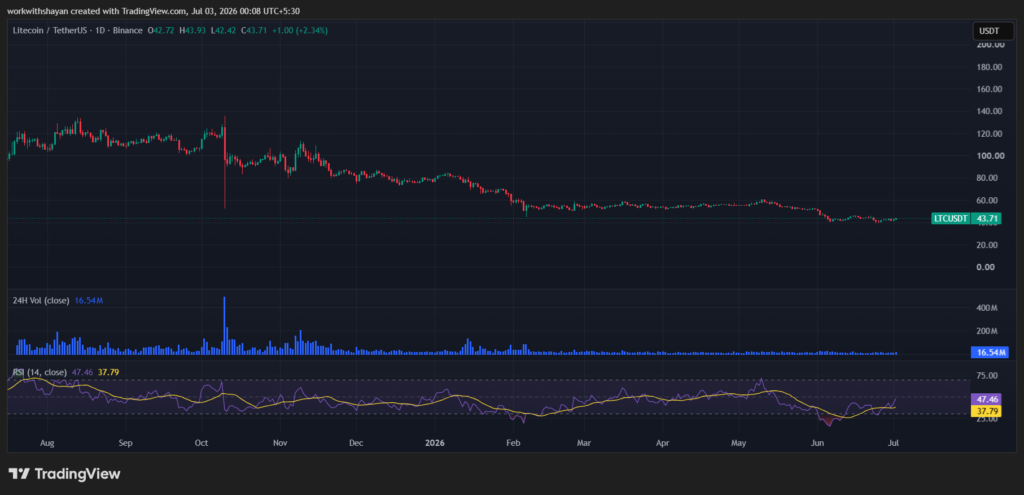The image size is (1024, 495).
Task: Select the blue 16.54M volume axis tag
Action: click(990, 353)
